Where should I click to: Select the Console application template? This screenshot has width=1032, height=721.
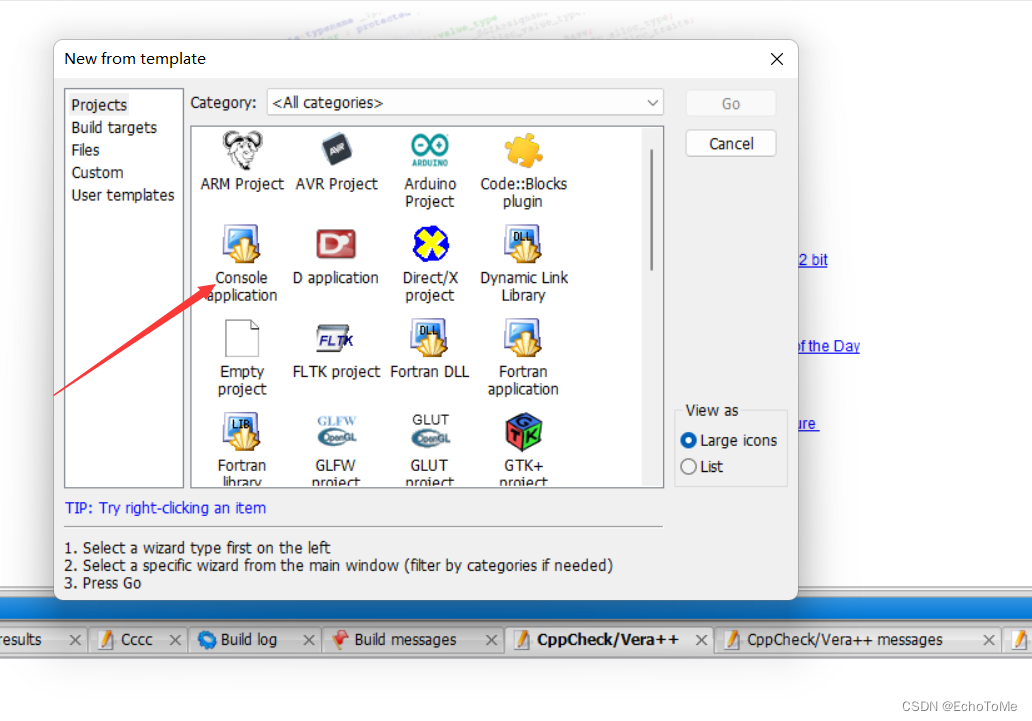(242, 263)
